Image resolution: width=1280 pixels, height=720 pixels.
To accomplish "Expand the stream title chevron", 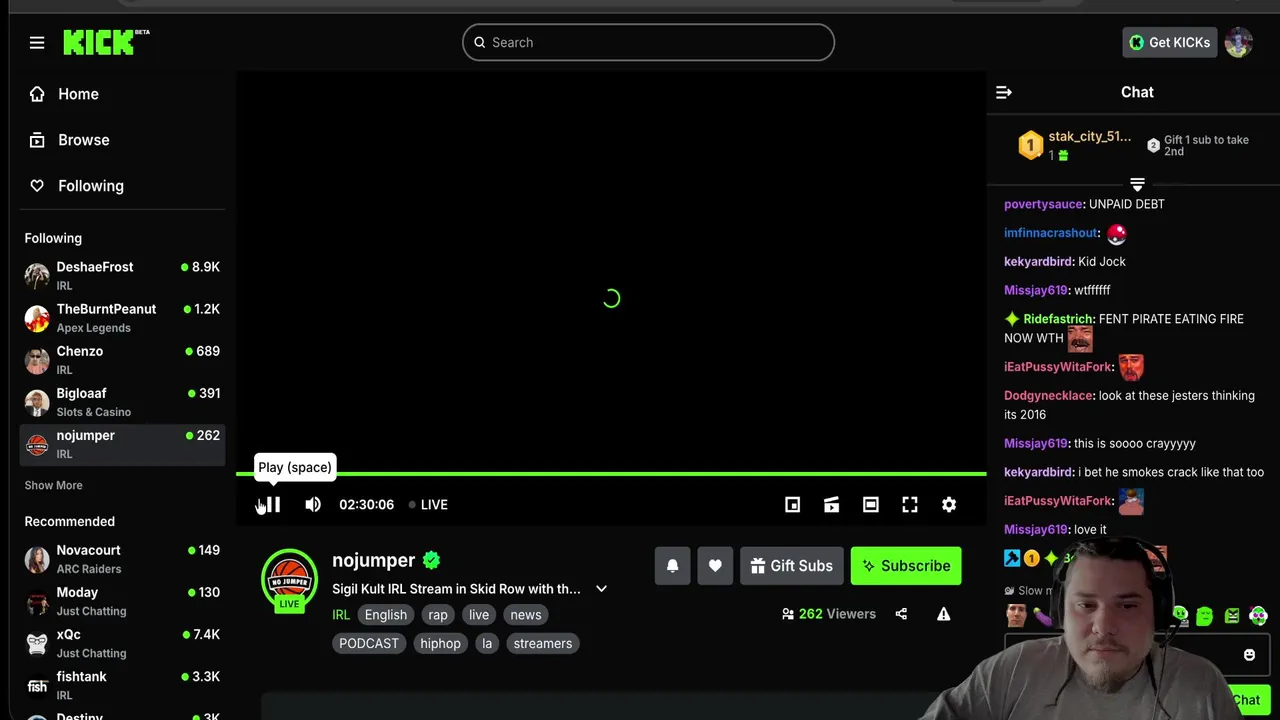I will point(601,589).
